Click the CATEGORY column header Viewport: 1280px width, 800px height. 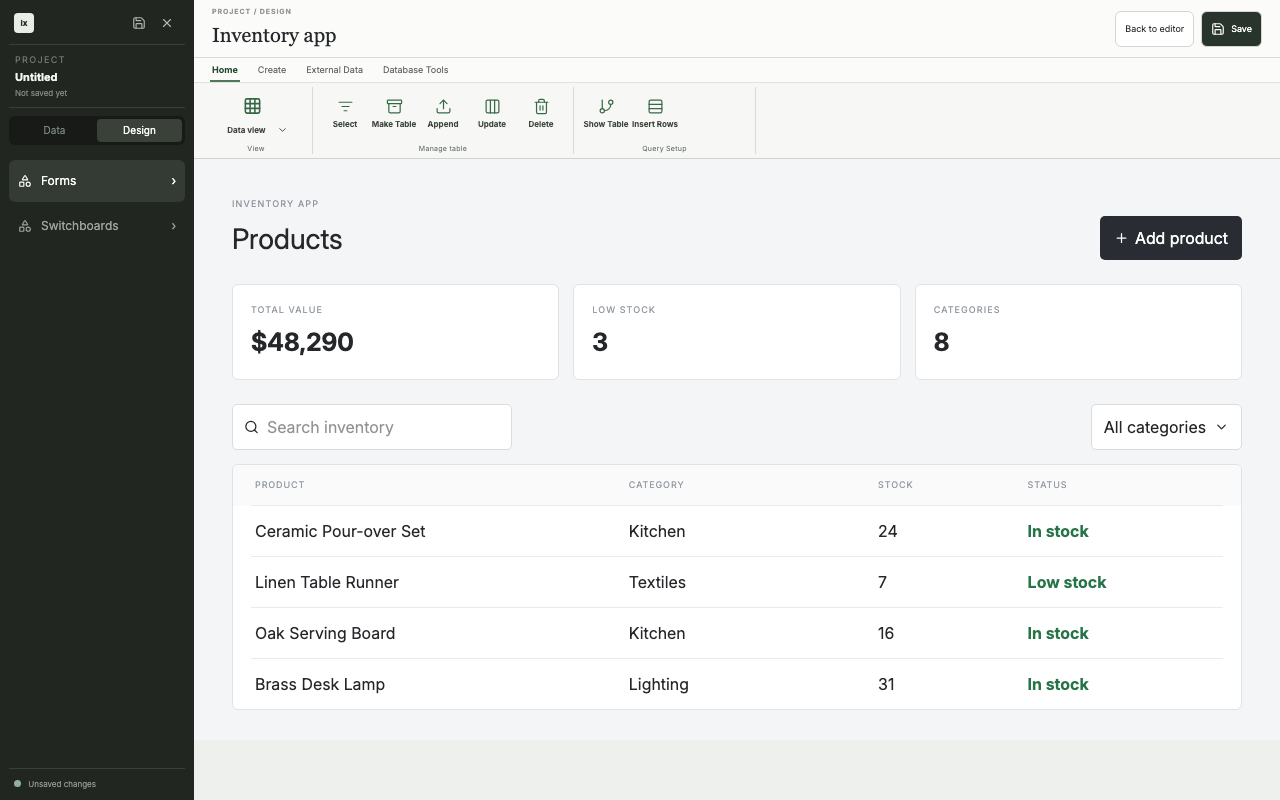tap(656, 485)
